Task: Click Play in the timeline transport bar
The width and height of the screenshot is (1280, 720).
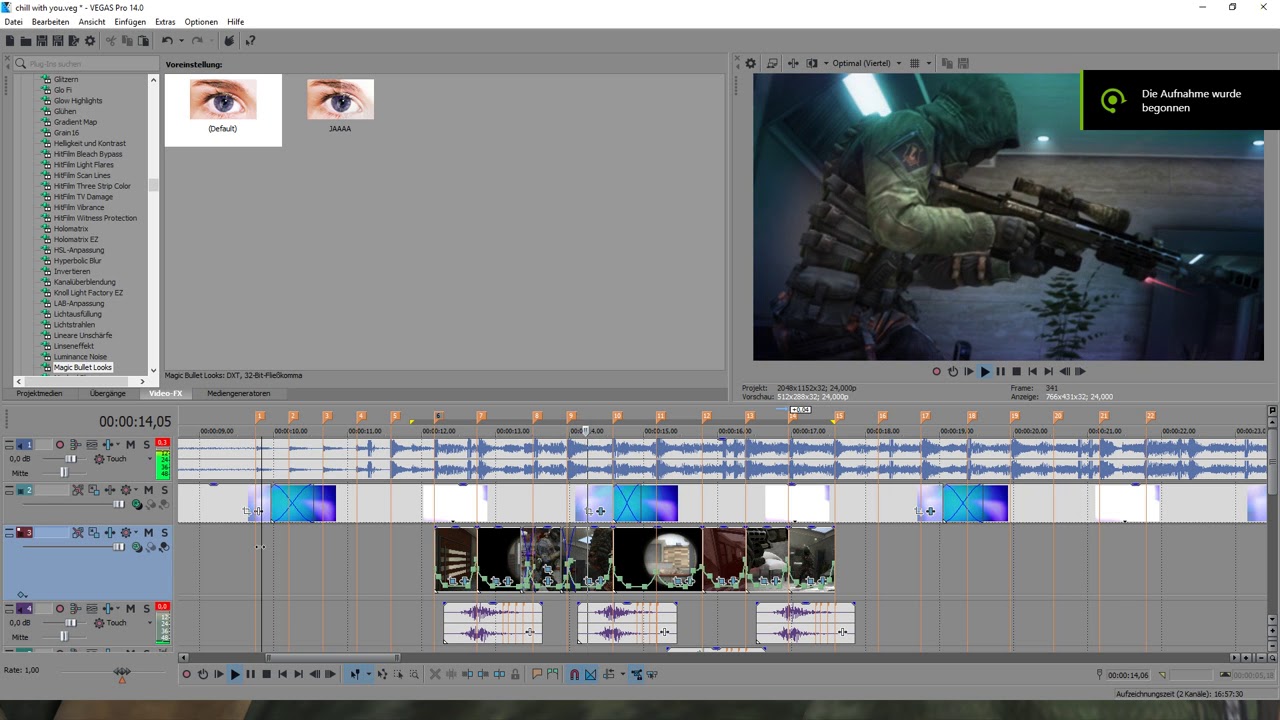Action: (235, 674)
